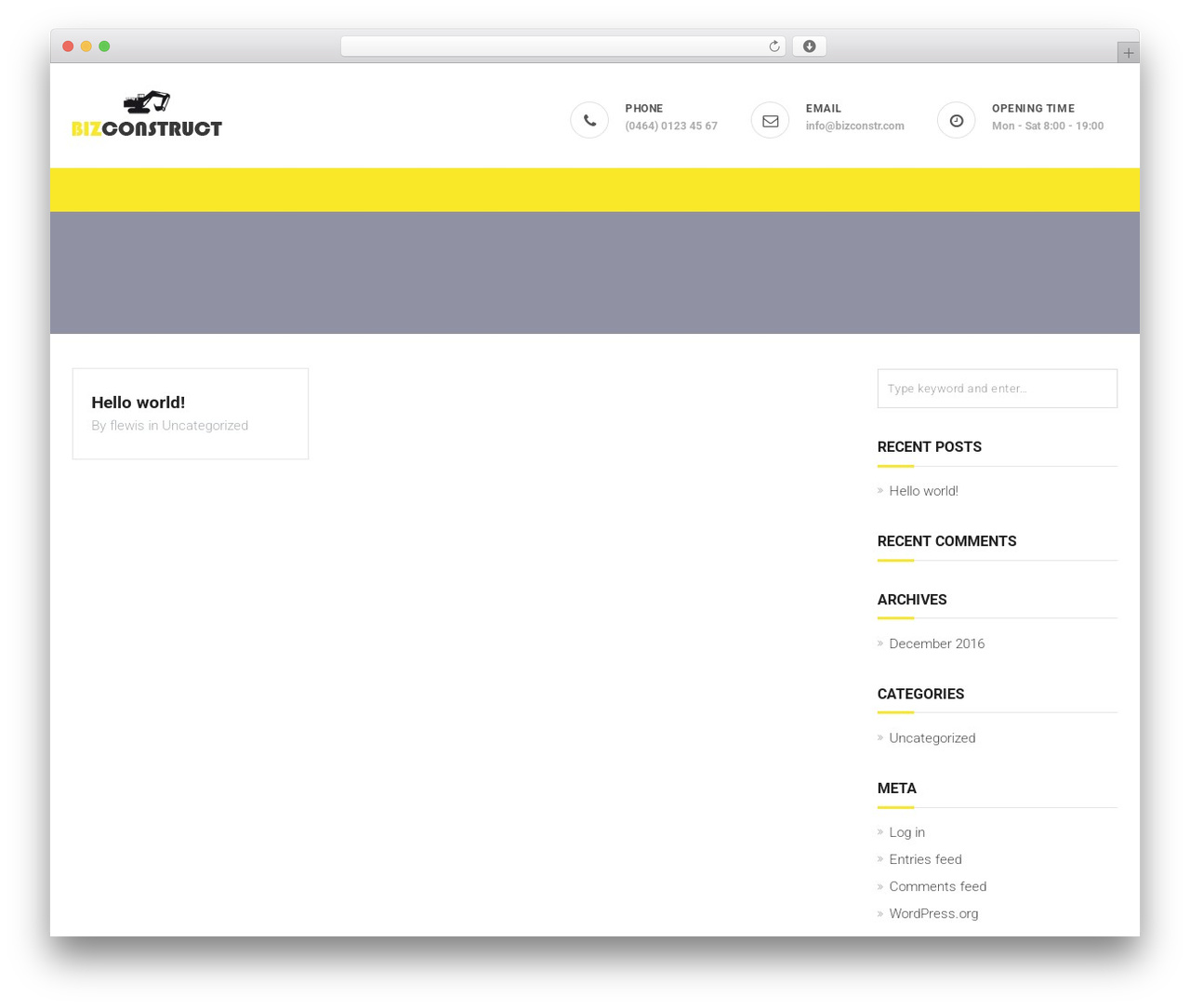Close the window with the red button
The image size is (1190, 1008).
68,46
